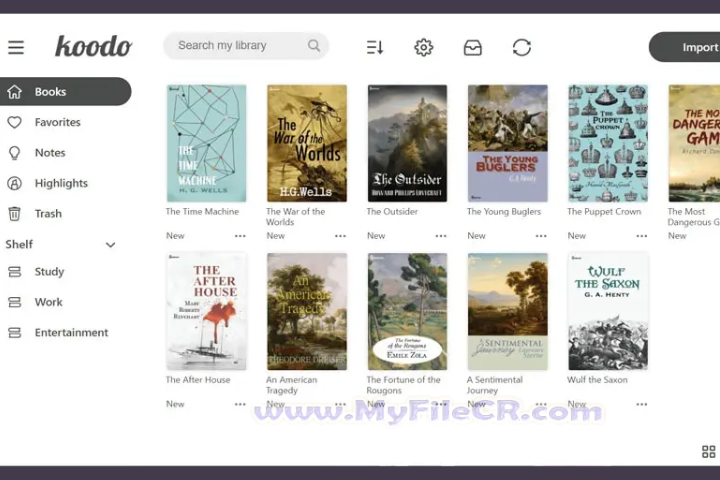Click 'New' label under The After House
The height and width of the screenshot is (480, 720).
tap(175, 404)
